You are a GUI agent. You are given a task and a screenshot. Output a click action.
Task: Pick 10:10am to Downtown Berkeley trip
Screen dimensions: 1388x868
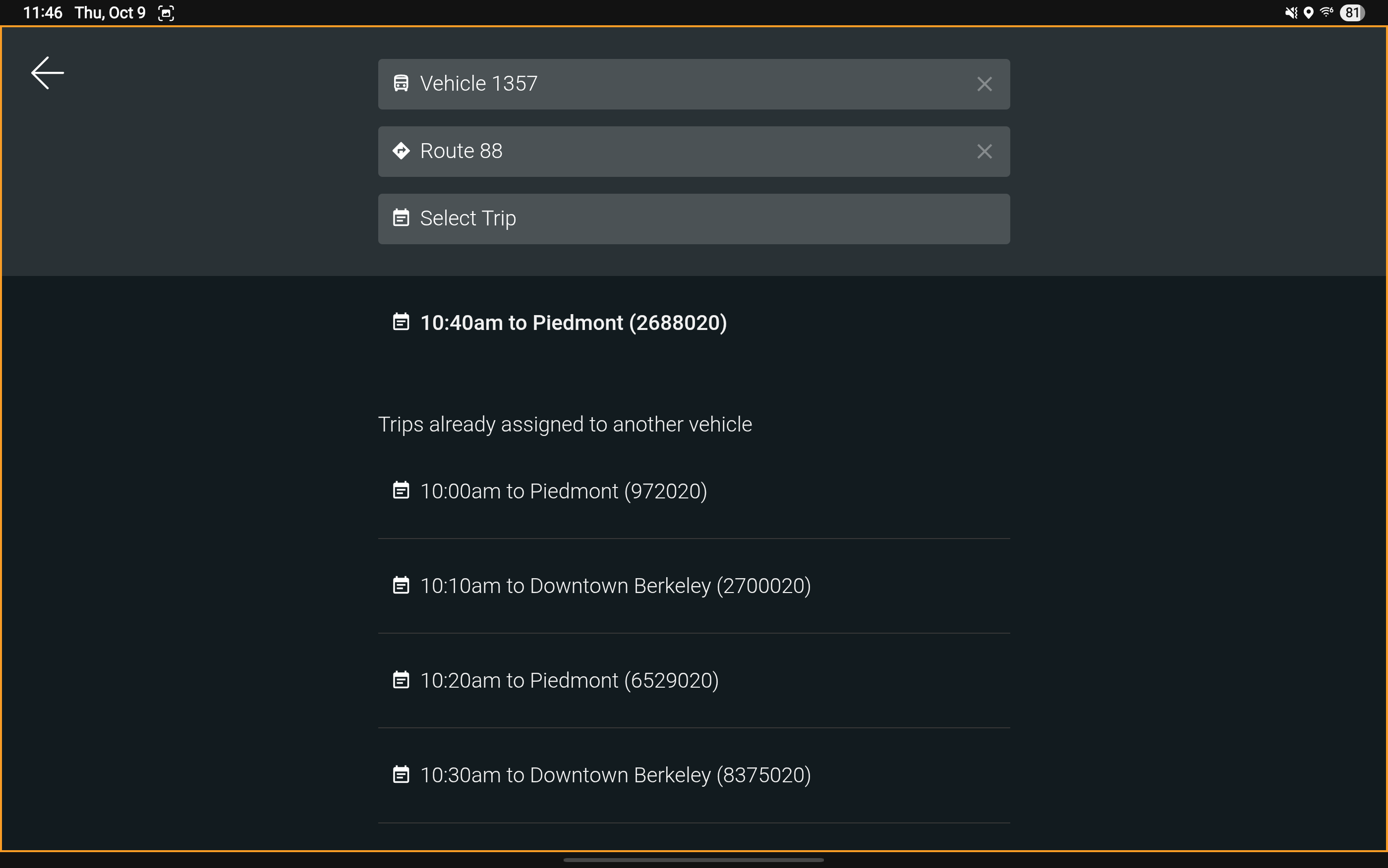pos(615,586)
